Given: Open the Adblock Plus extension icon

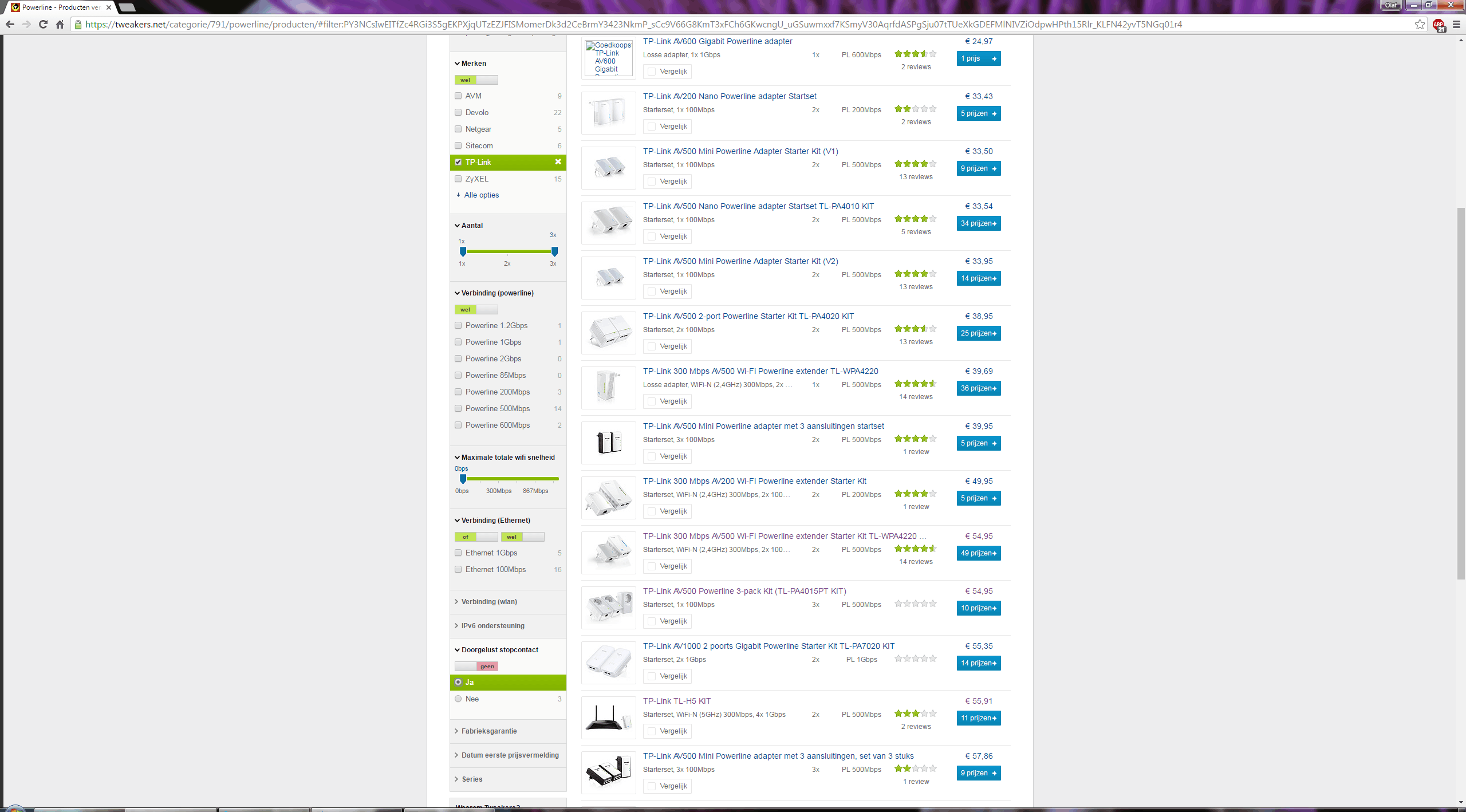Looking at the screenshot, I should tap(1439, 25).
